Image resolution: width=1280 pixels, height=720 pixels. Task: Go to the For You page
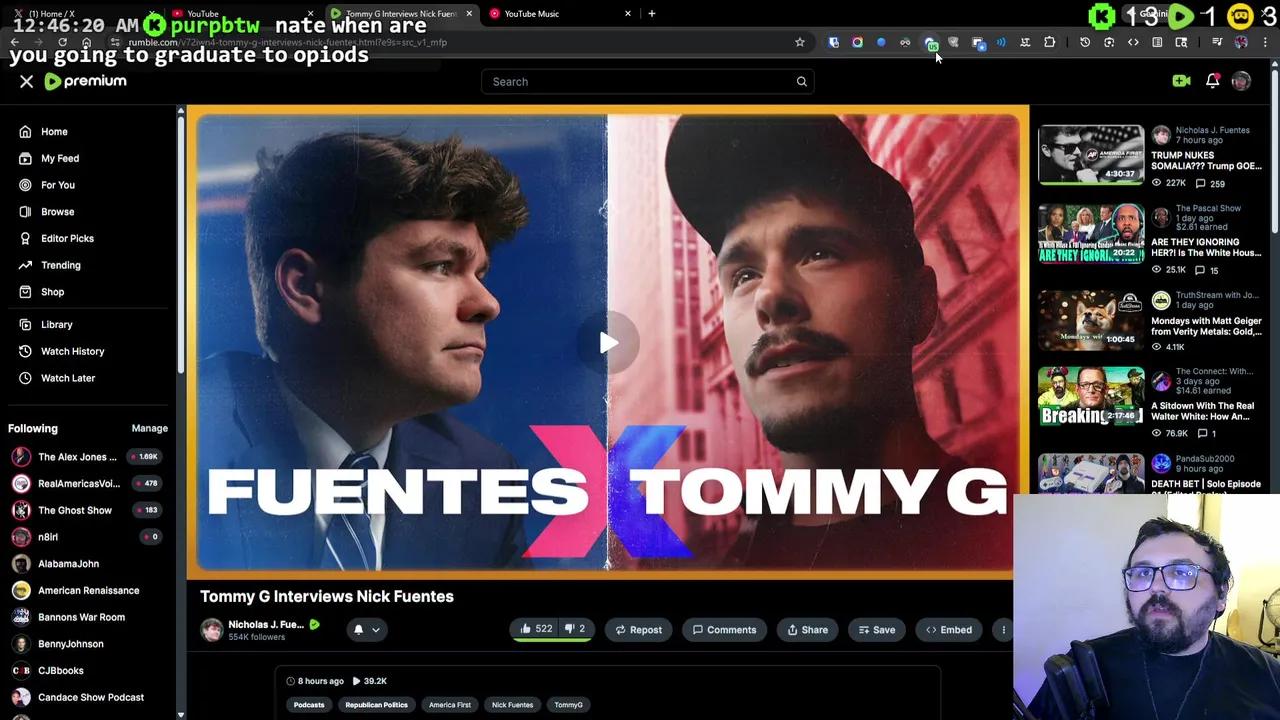58,185
